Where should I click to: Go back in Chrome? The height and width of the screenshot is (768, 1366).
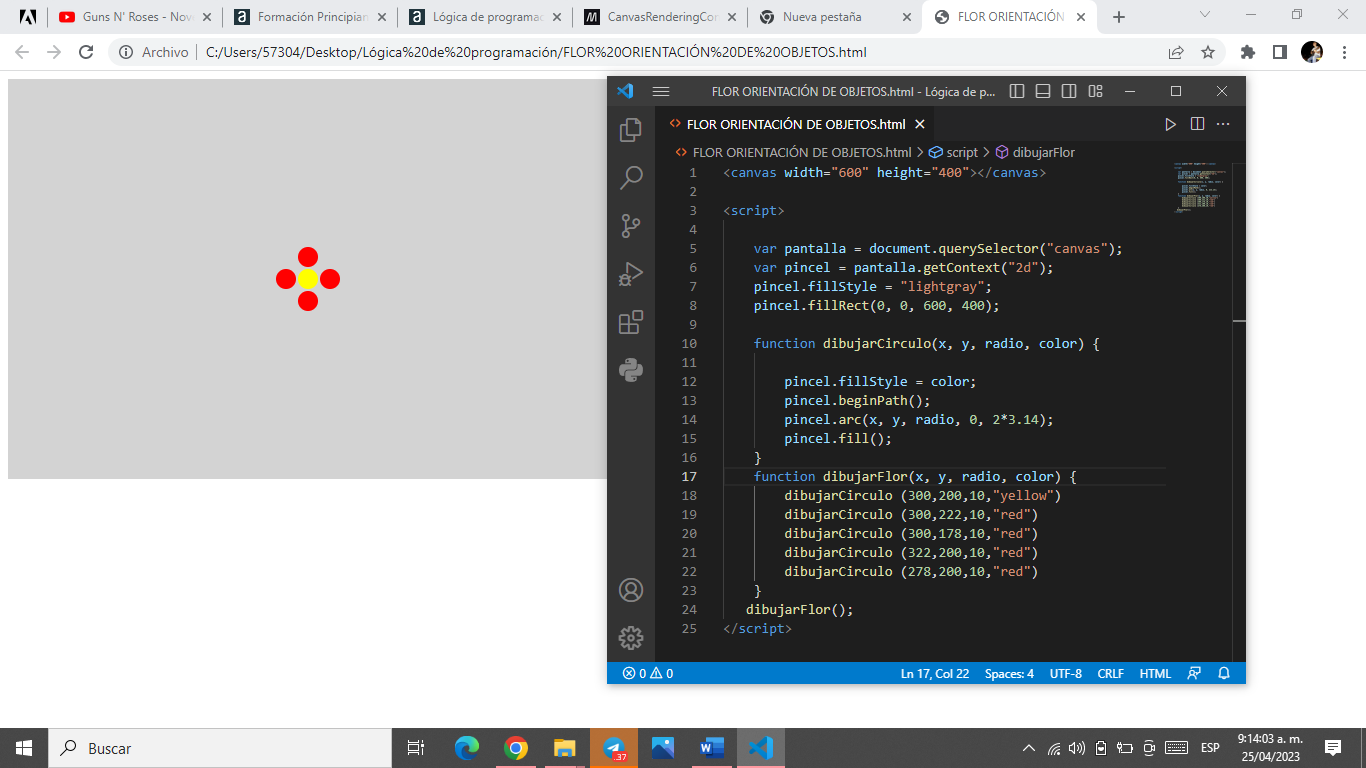(x=22, y=52)
